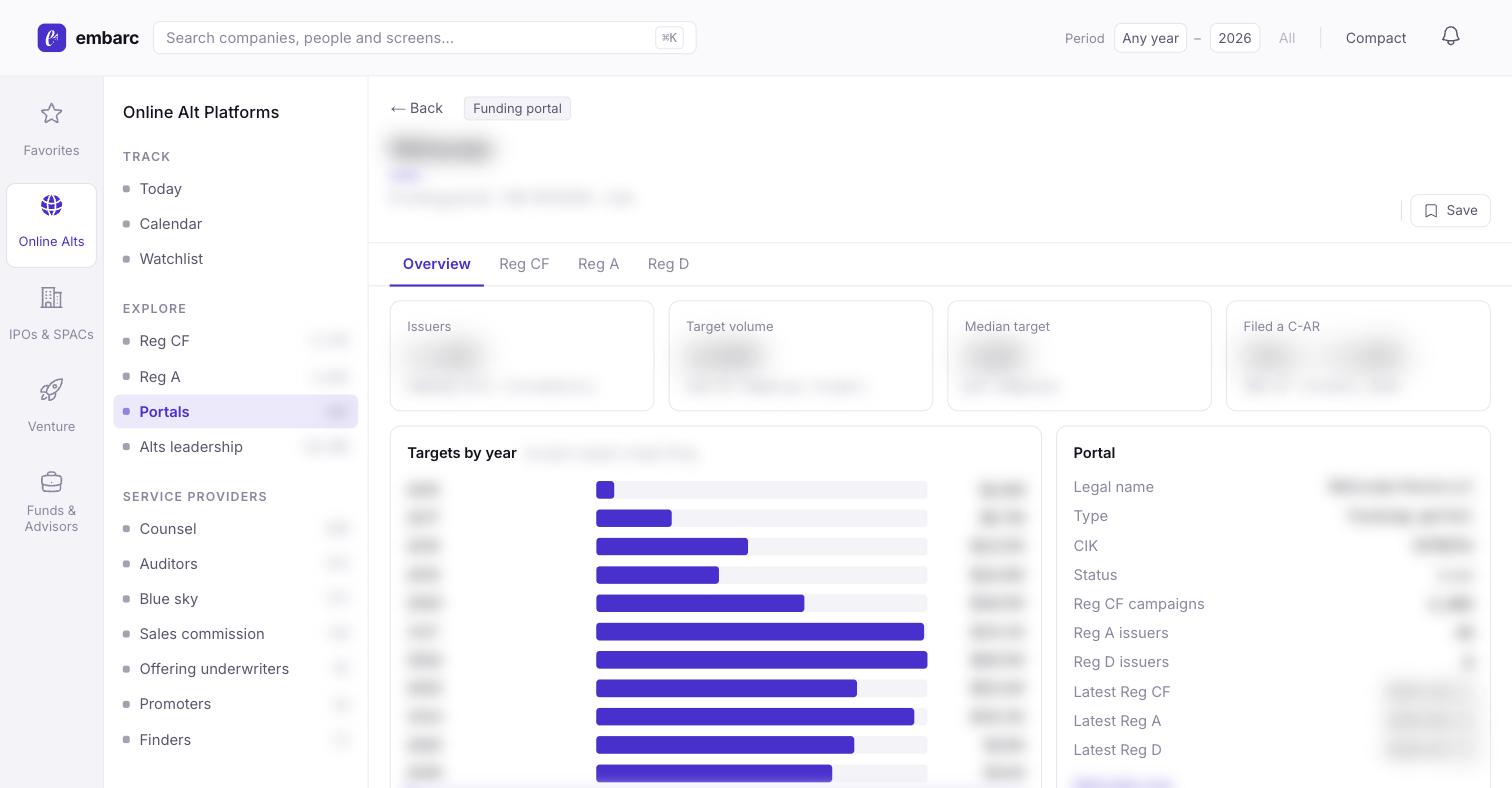Open Counsel service providers
The height and width of the screenshot is (788, 1512).
coord(235,529)
